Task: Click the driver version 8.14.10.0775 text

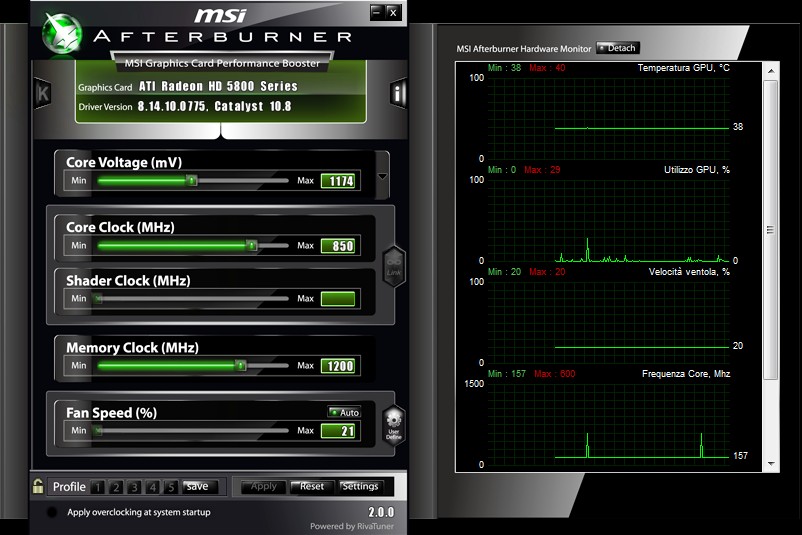Action: pos(172,106)
